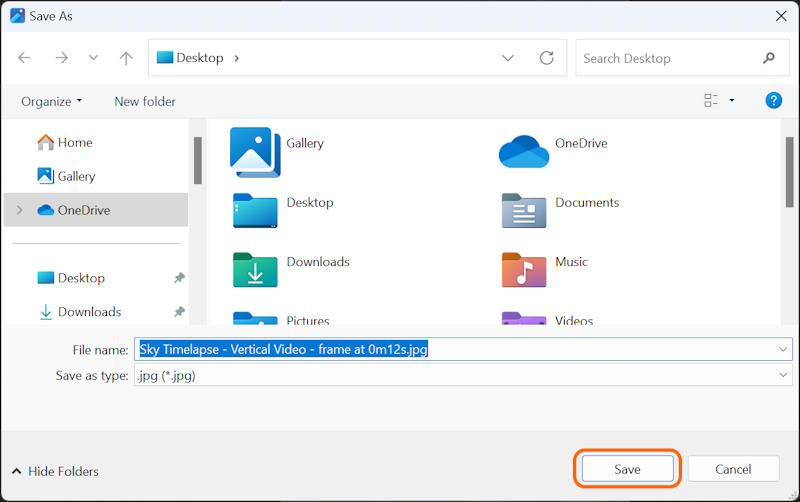The image size is (800, 502).
Task: Click the Up directory arrow
Action: point(126,58)
